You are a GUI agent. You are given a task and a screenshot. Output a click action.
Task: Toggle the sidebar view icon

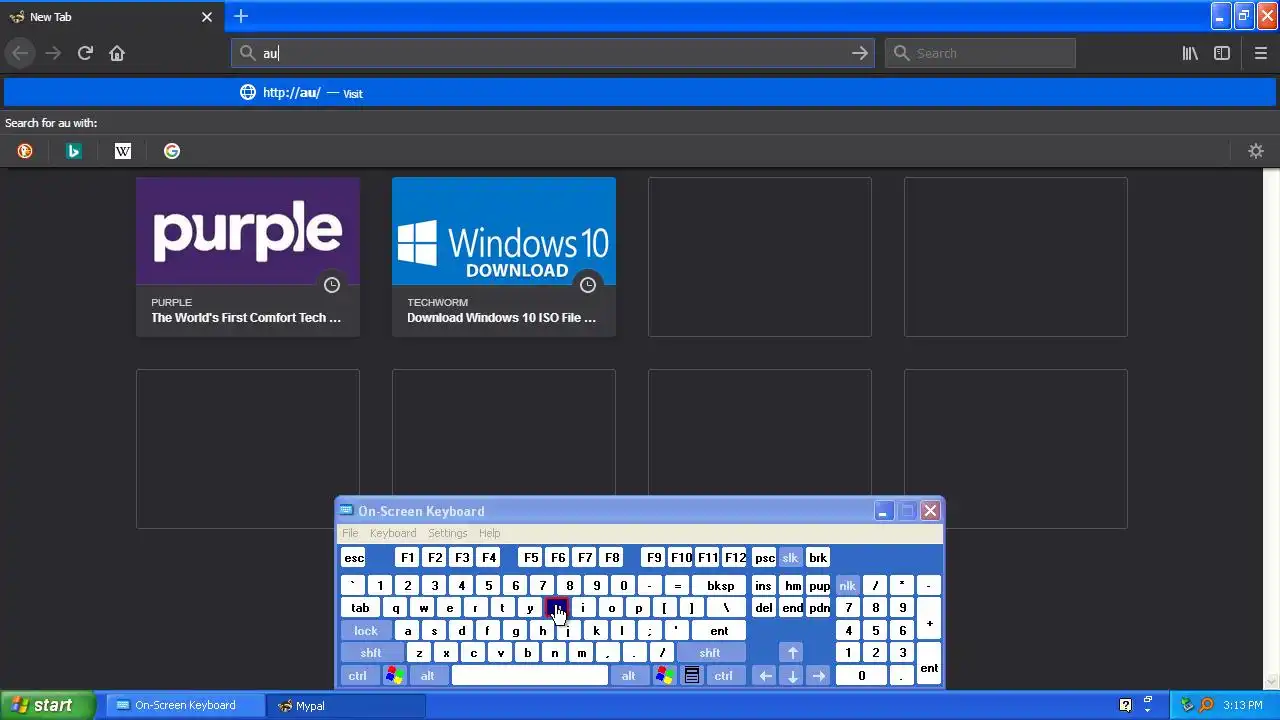pos(1222,53)
